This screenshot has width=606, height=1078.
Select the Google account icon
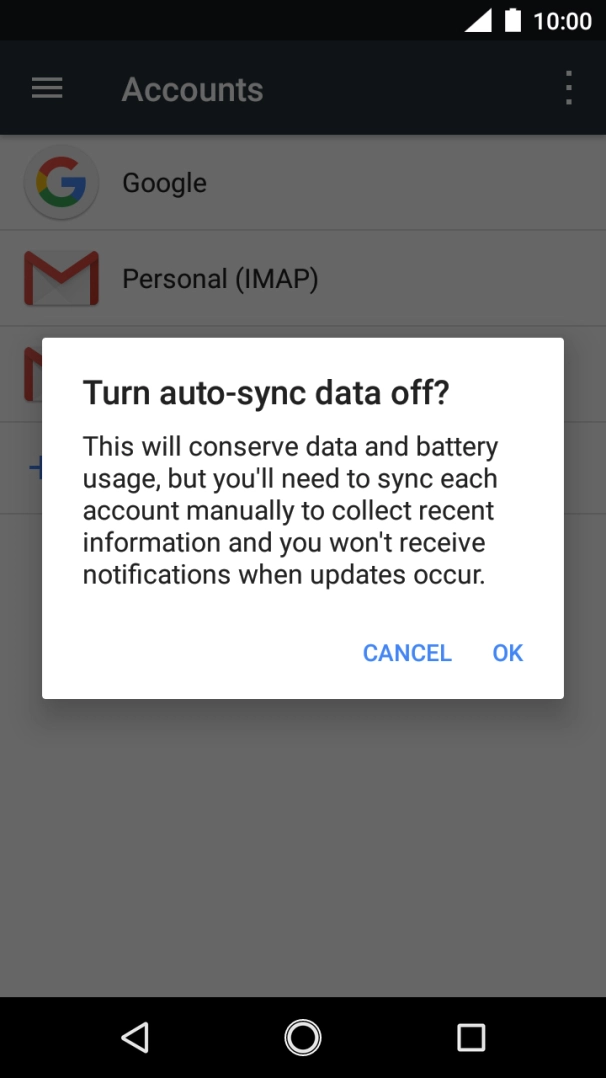(61, 182)
